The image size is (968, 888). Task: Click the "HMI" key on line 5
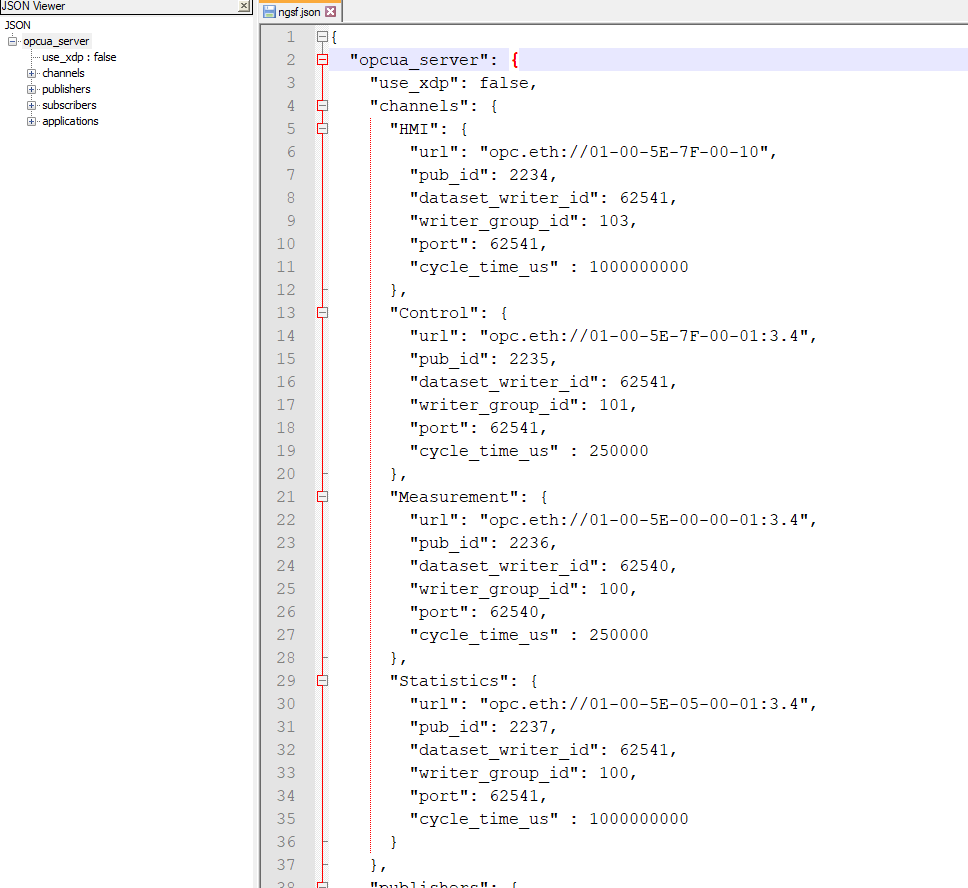point(413,129)
